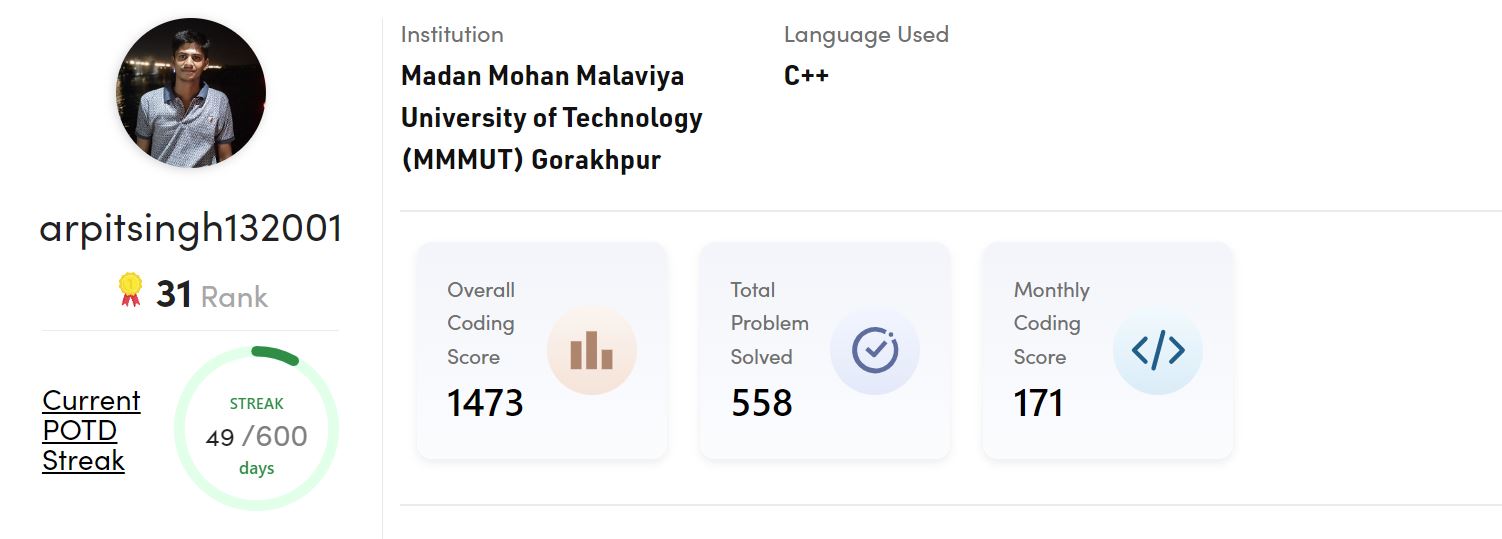Click the Monthly Coding Score value 171
This screenshot has height=539, width=1502.
click(1039, 403)
